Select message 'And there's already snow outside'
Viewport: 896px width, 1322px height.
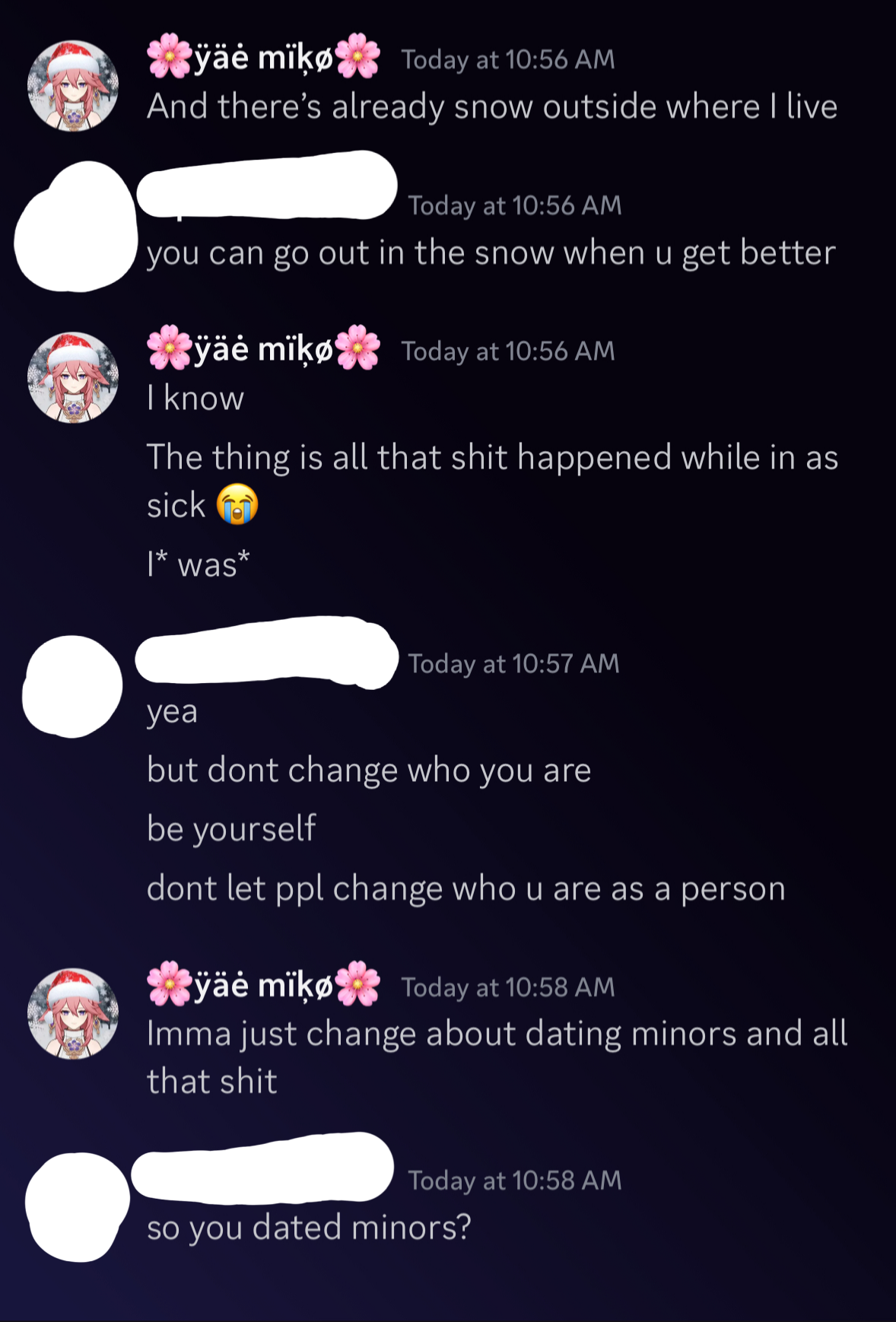(492, 106)
